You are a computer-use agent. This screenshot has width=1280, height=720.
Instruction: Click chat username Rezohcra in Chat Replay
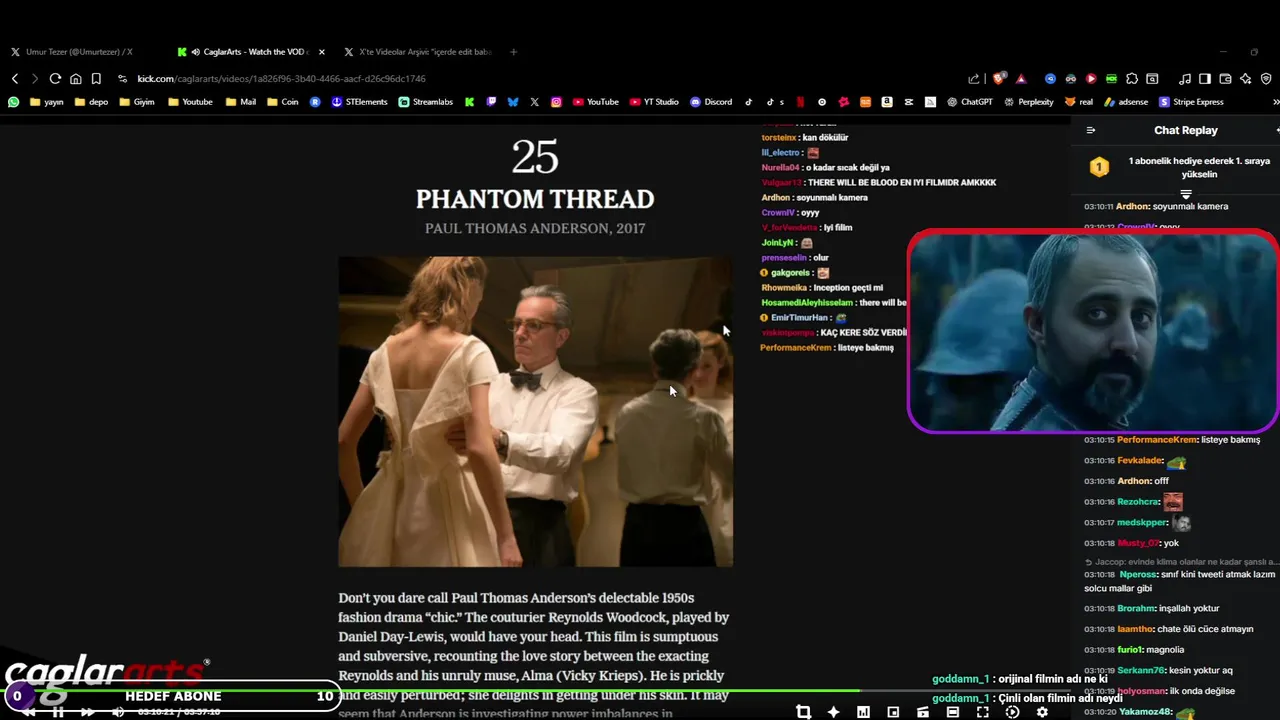1138,502
